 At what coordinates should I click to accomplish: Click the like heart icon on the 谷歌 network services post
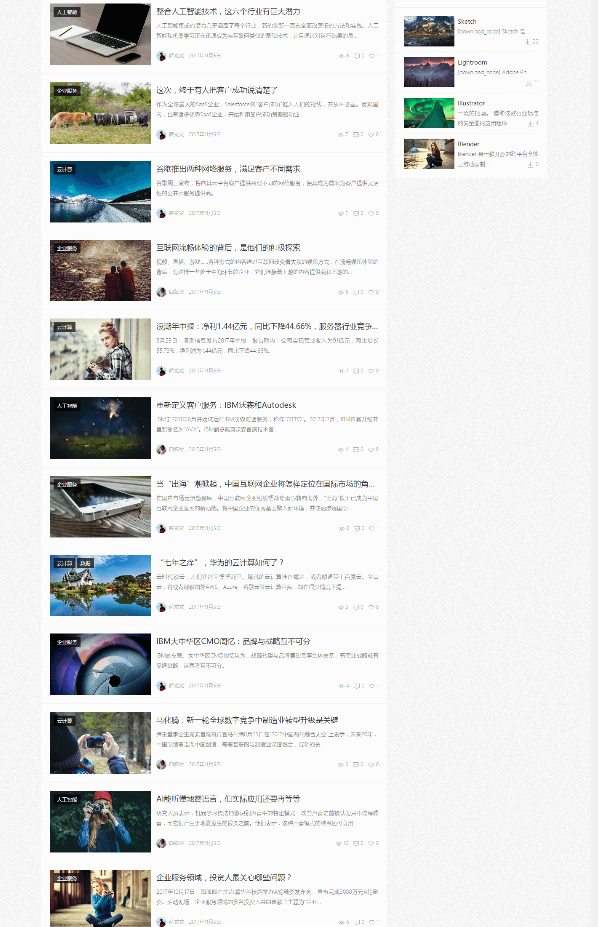click(371, 213)
